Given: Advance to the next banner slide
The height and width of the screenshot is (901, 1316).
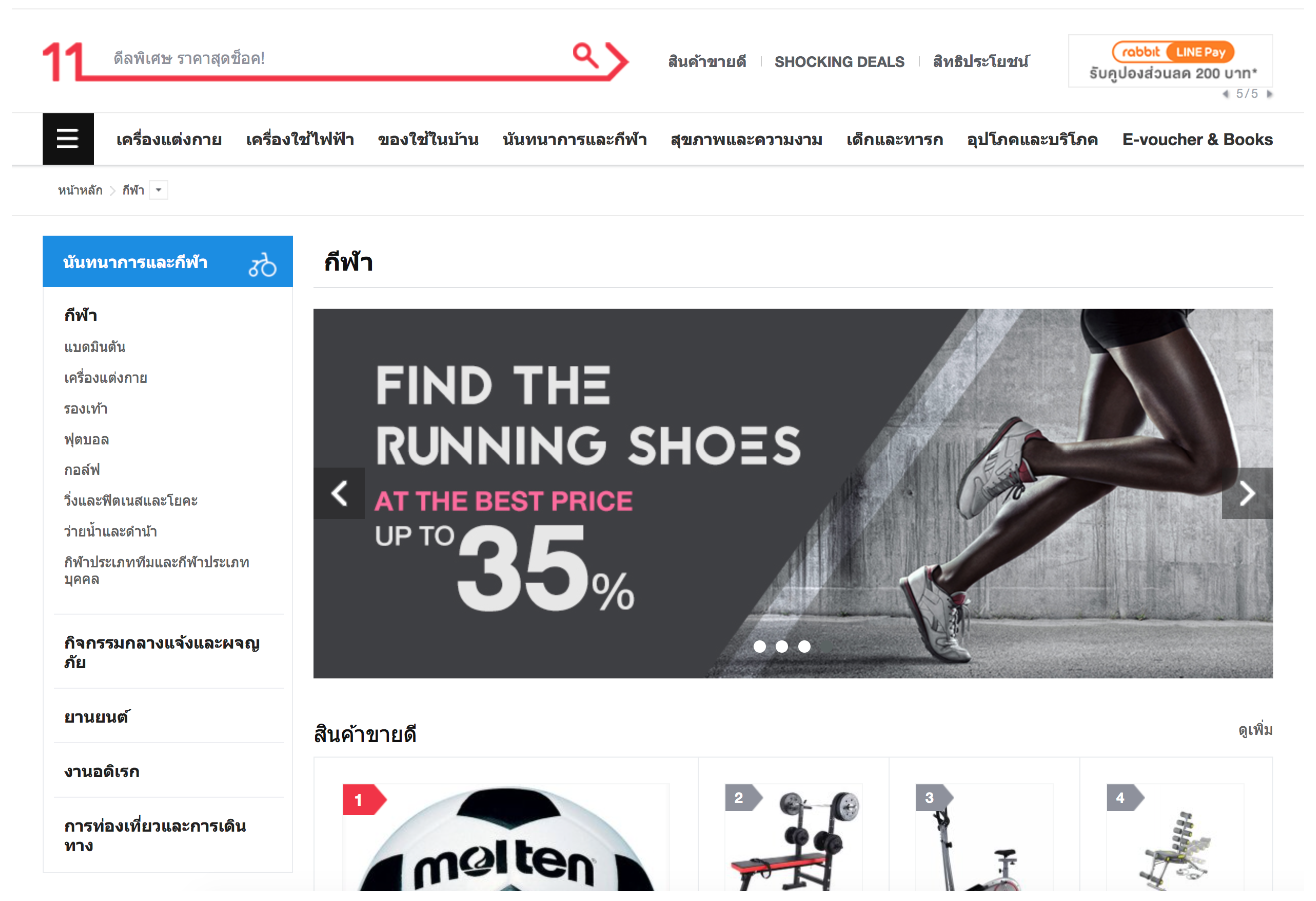Looking at the screenshot, I should [1247, 493].
